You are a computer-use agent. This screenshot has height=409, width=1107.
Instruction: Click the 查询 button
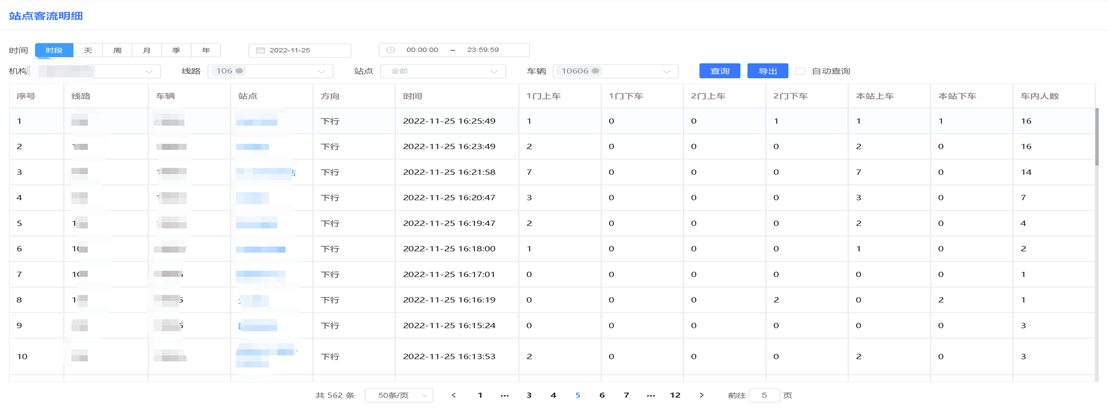pyautogui.click(x=719, y=71)
